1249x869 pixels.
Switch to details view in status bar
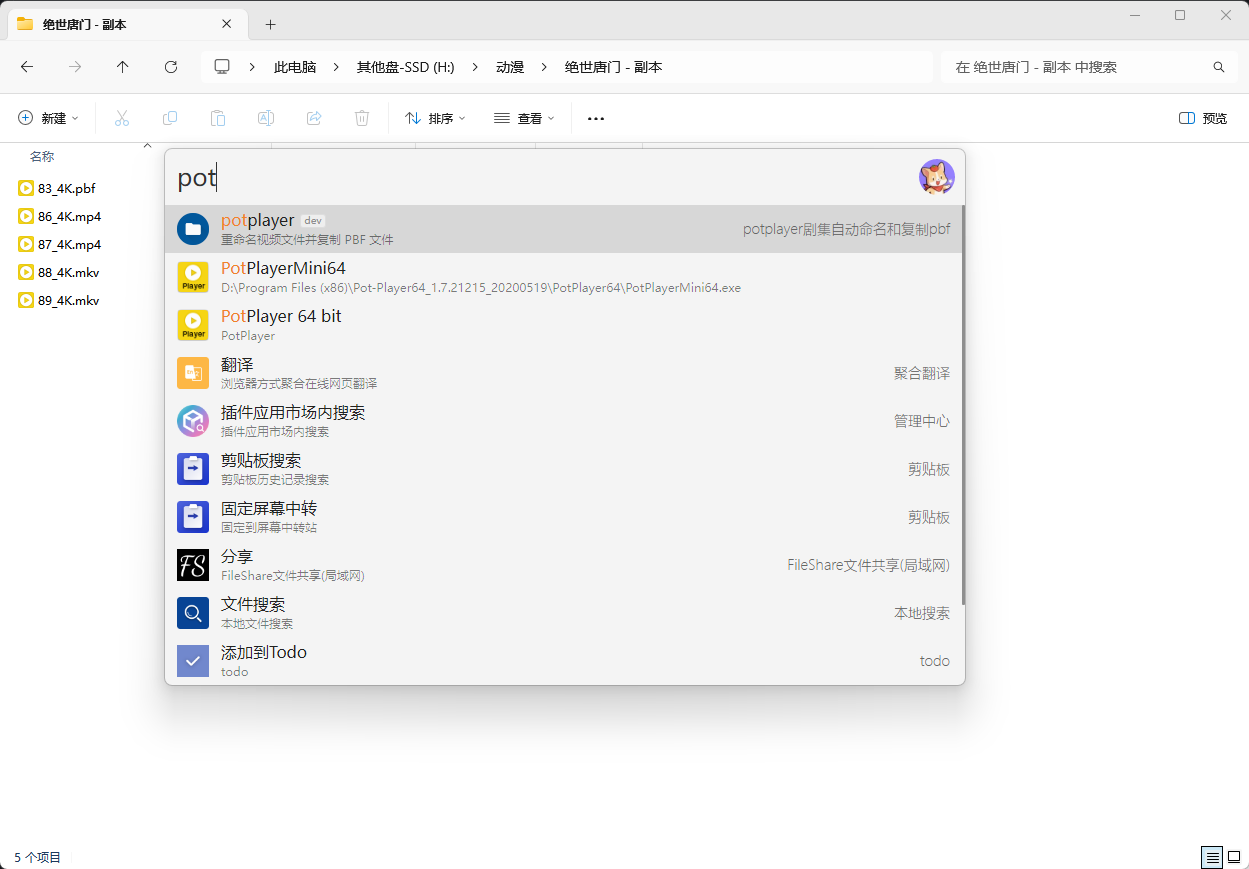click(x=1212, y=857)
